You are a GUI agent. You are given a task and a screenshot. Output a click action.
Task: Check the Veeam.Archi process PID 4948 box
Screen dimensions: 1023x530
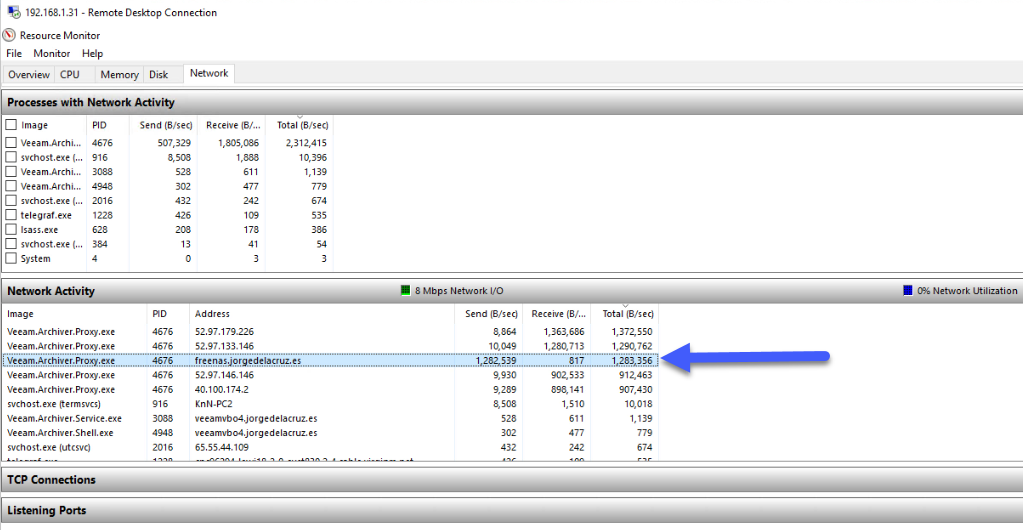(11, 186)
